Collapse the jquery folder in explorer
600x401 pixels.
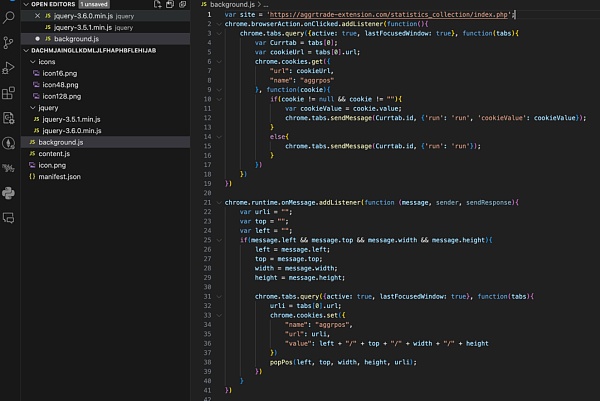click(33, 108)
